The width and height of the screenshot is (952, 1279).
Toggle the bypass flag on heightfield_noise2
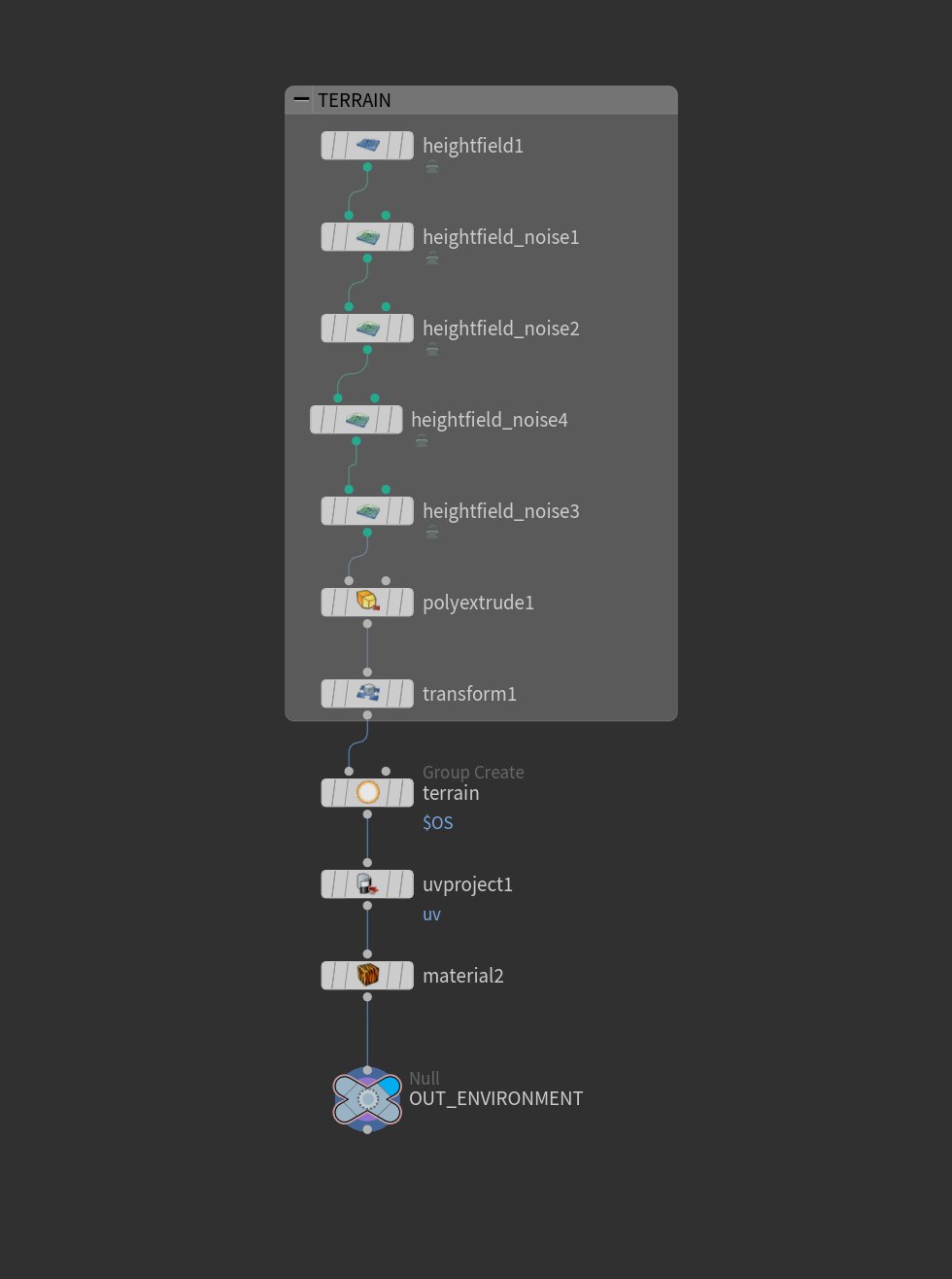(x=329, y=328)
